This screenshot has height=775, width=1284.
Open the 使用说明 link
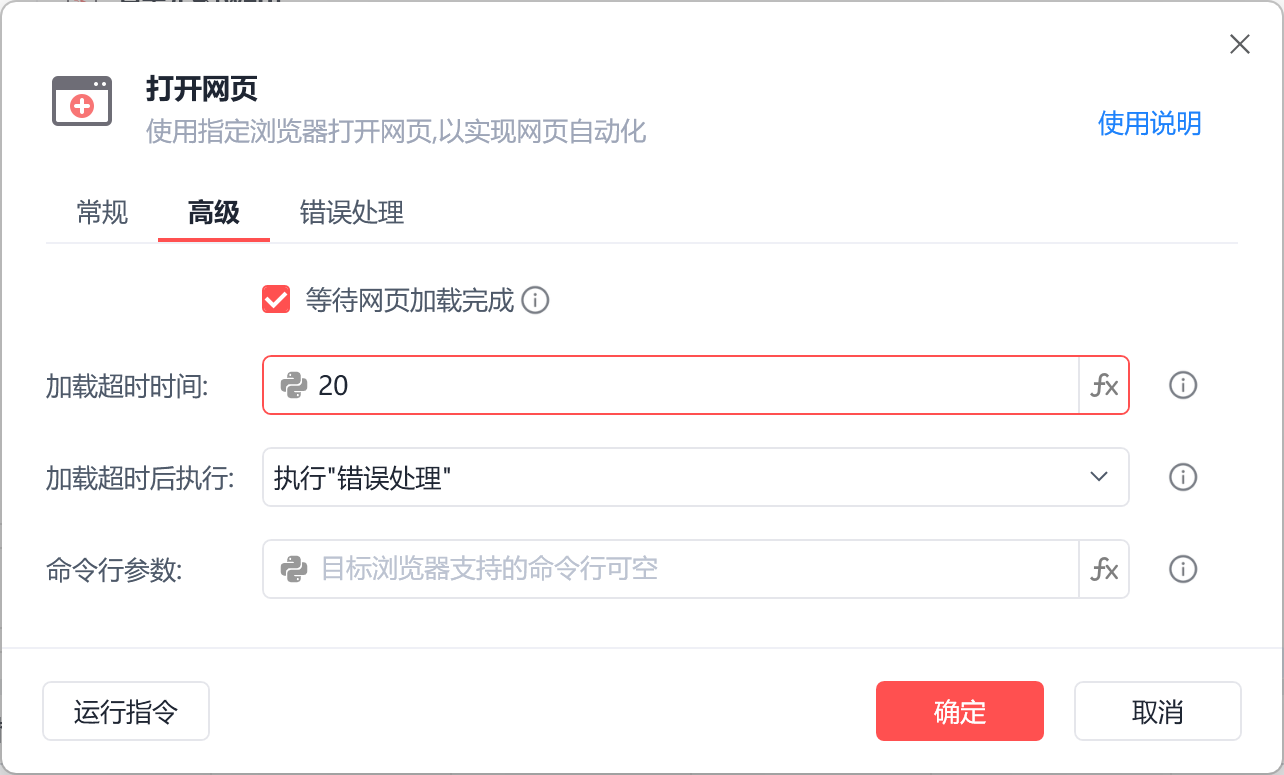[1149, 123]
